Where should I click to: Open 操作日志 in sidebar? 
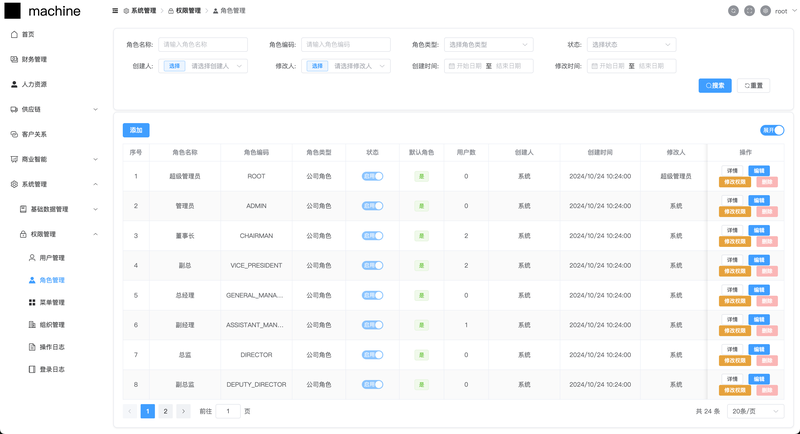point(52,347)
